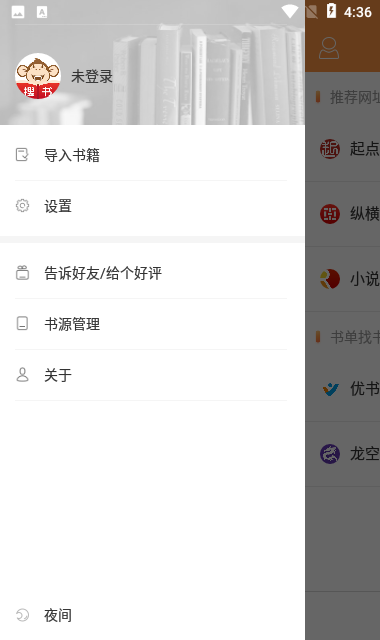Viewport: 380px width, 640px height.
Task: Open 关于 about entry
Action: point(152,375)
